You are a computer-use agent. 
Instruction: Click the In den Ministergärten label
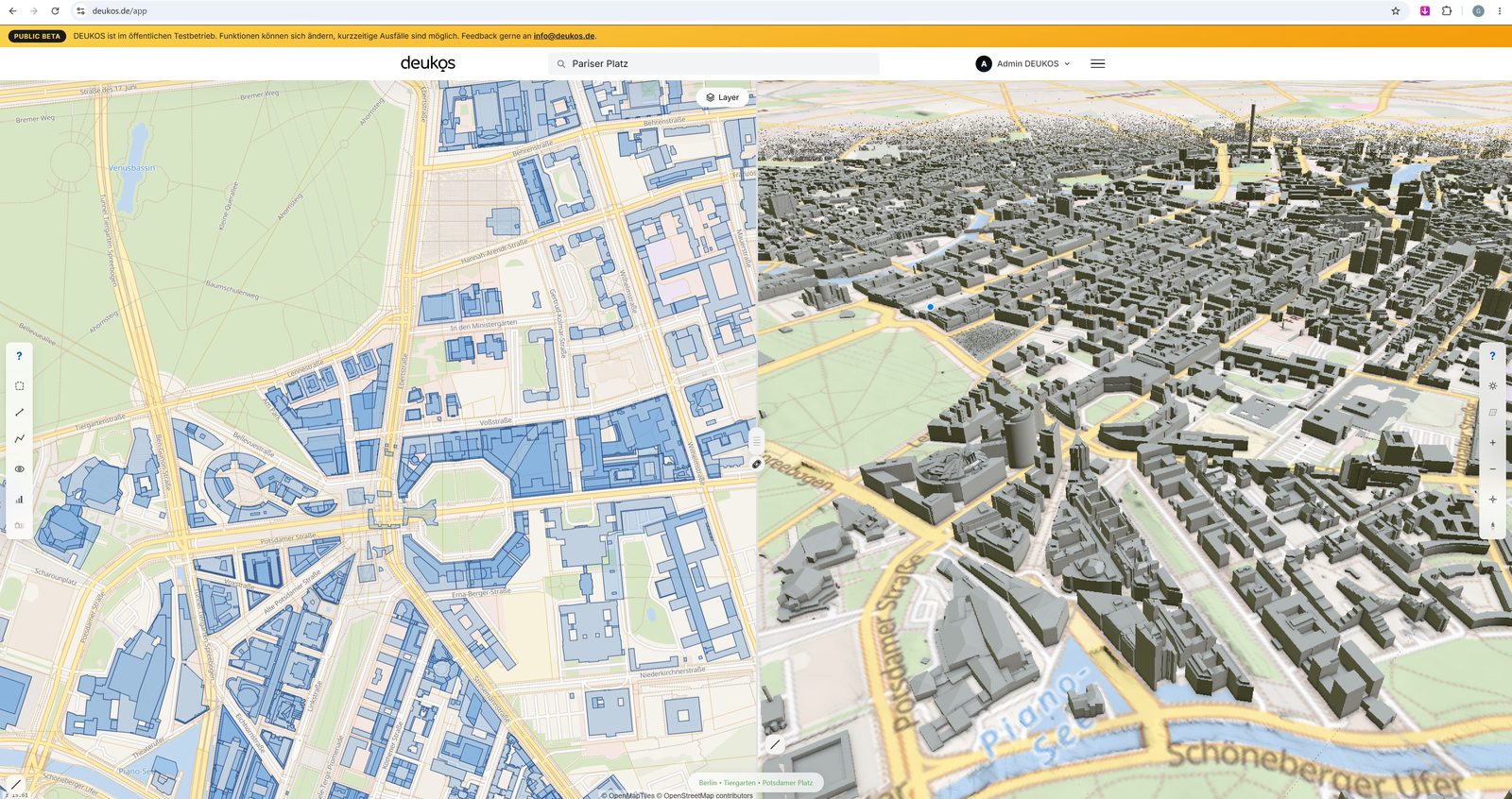[484, 325]
